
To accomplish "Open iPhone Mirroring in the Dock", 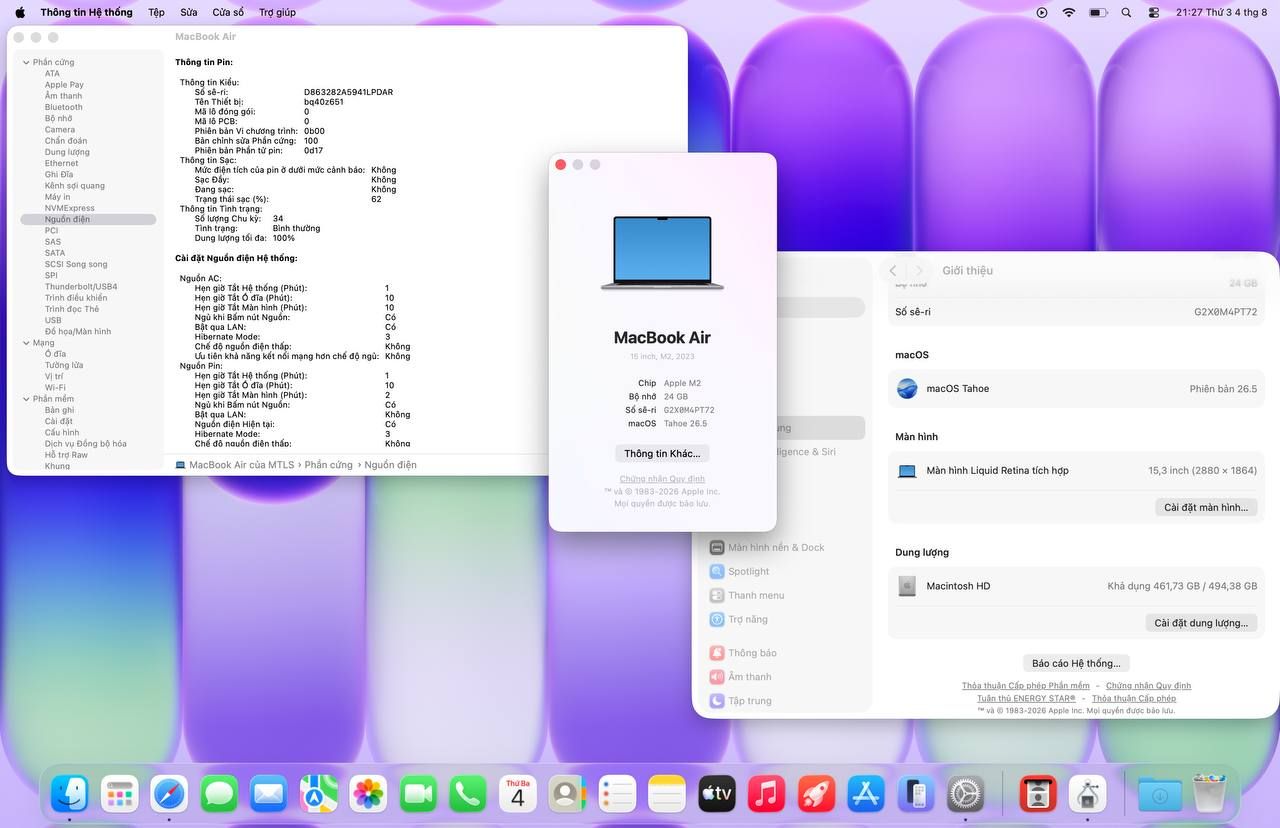I will pyautogui.click(x=916, y=794).
